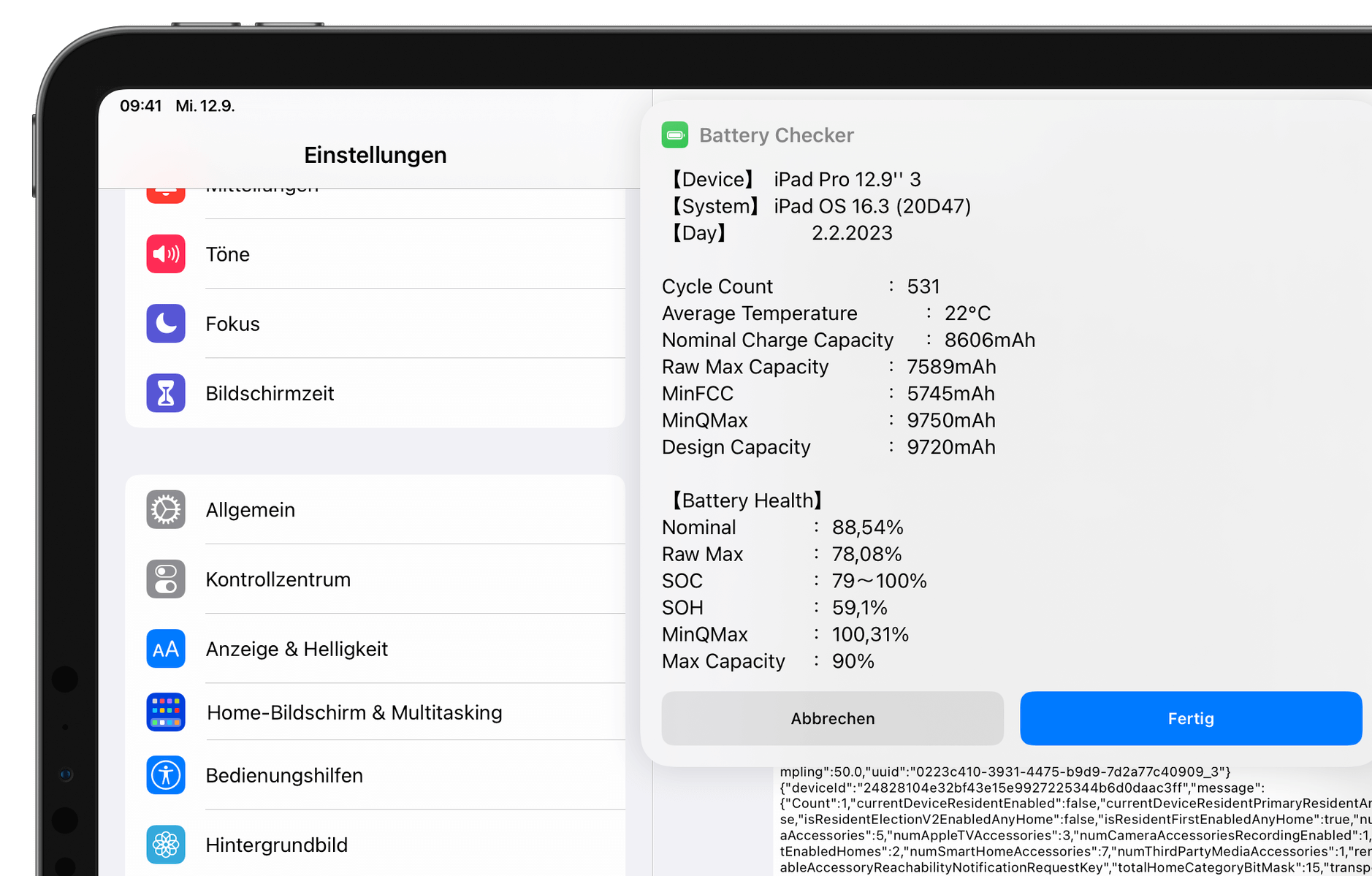The image size is (1372, 876).
Task: Tap the Einstellungen header title
Action: pyautogui.click(x=376, y=155)
